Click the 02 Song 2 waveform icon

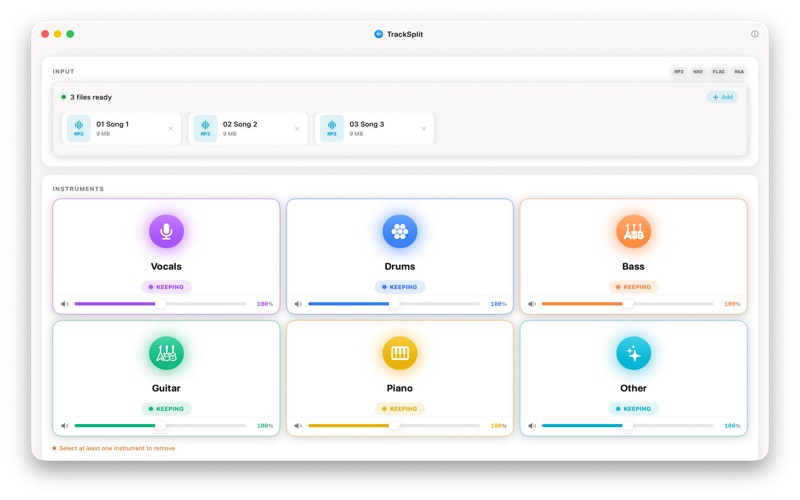pos(205,128)
